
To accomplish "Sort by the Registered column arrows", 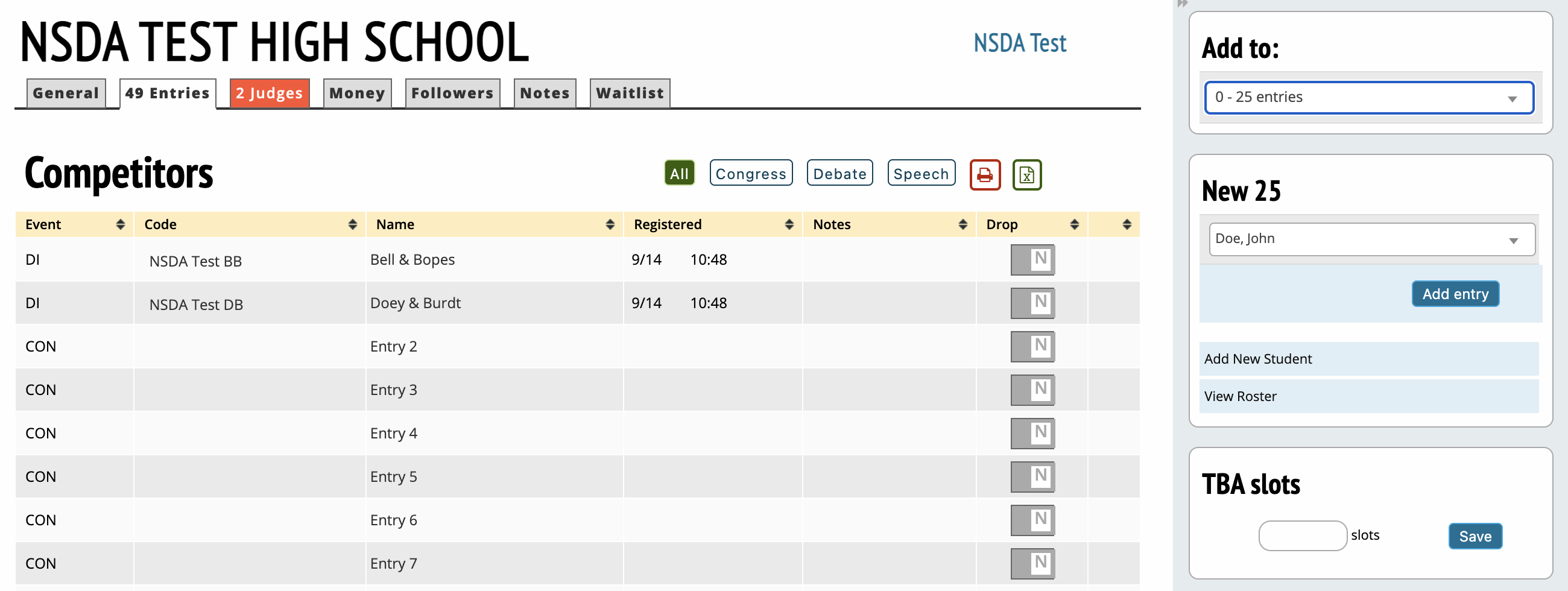I will coord(788,224).
